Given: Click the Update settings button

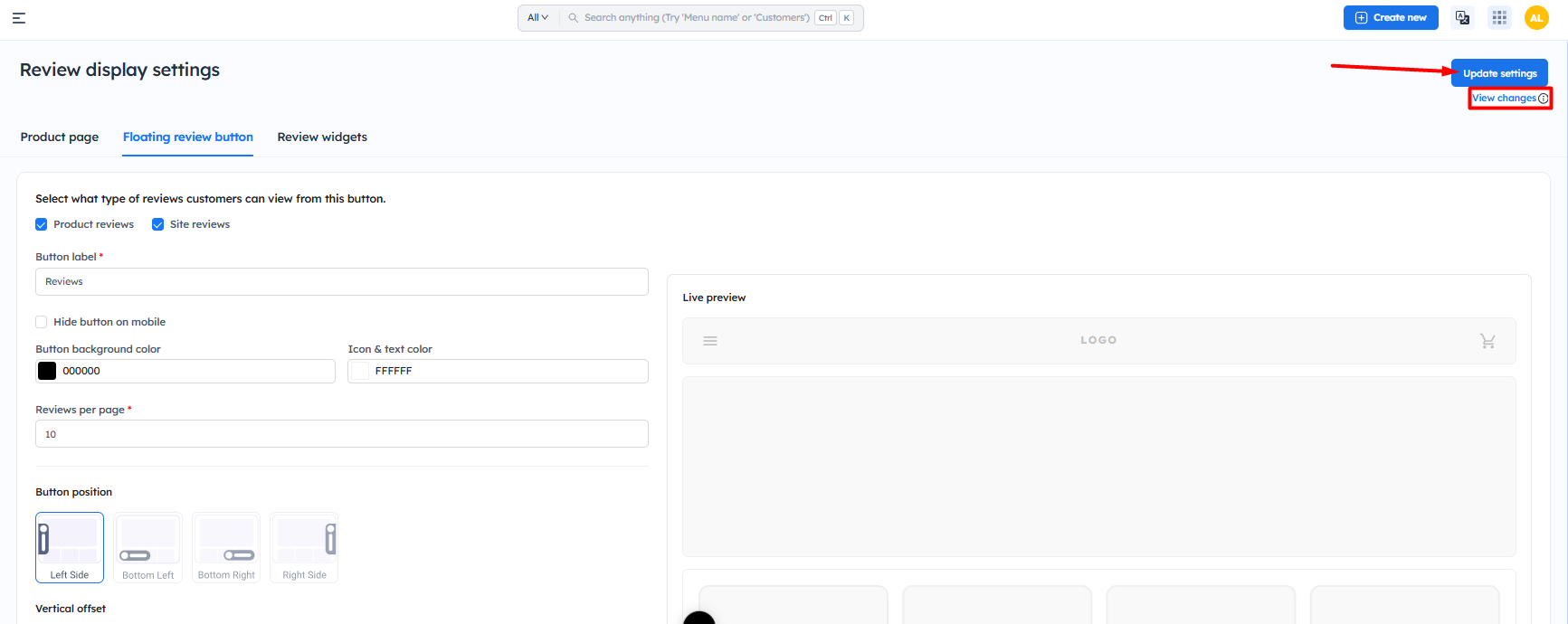Looking at the screenshot, I should coord(1499,73).
